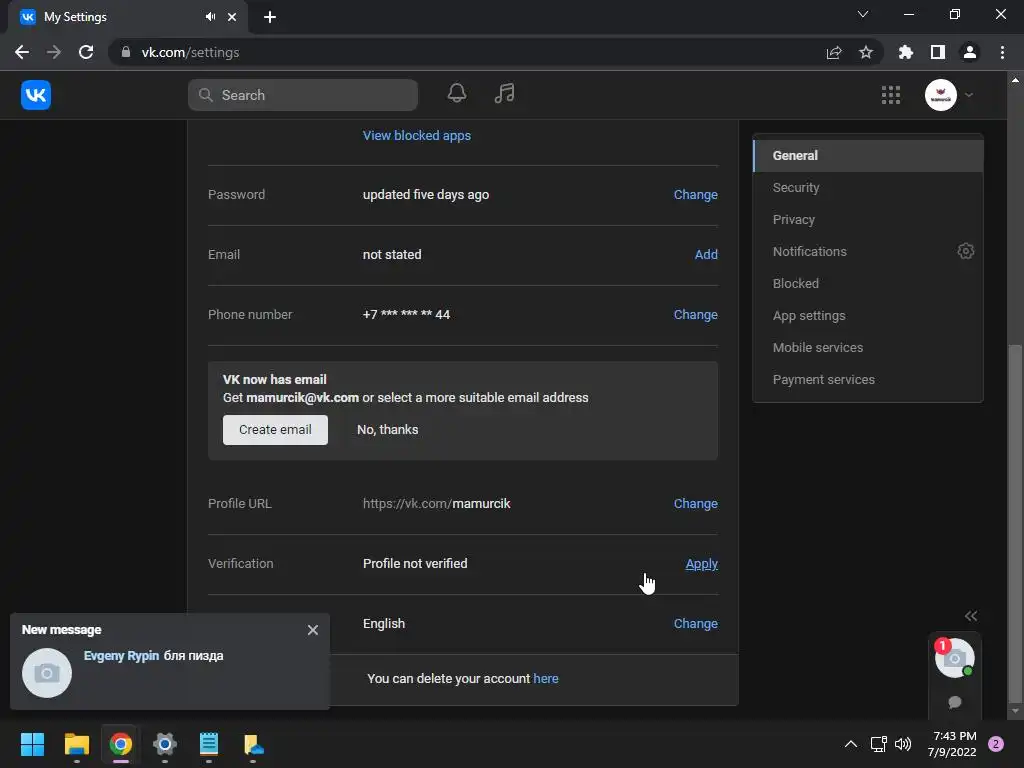Viewport: 1024px width, 768px height.
Task: Open the Privacy settings tab
Action: (868, 219)
